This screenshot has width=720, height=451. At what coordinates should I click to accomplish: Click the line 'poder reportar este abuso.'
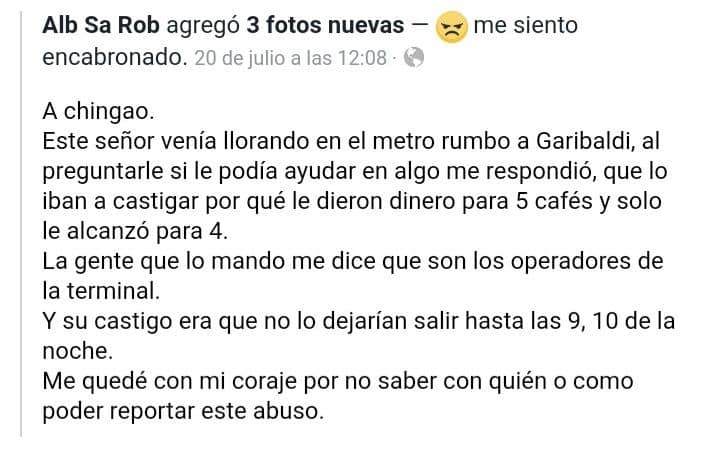(x=183, y=412)
